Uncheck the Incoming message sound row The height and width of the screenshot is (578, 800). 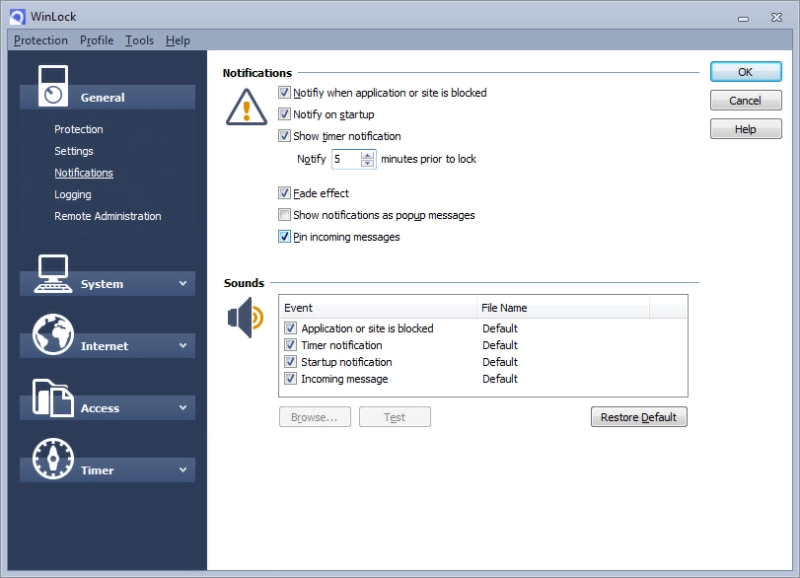pos(290,379)
